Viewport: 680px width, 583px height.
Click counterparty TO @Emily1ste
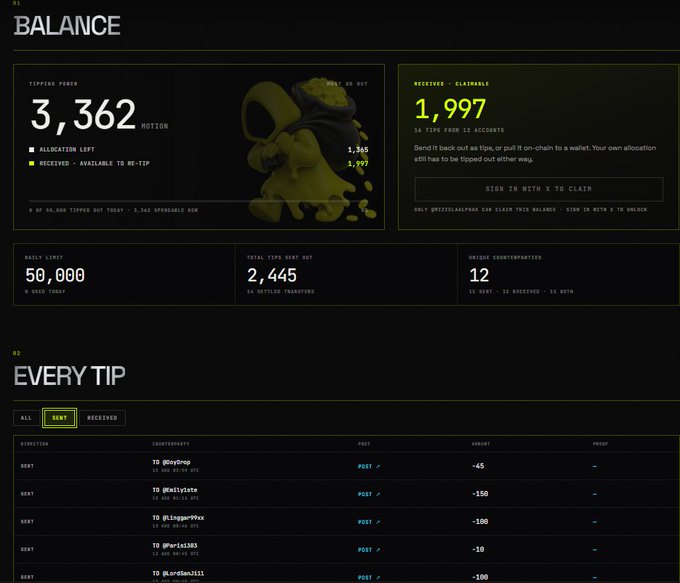pyautogui.click(x=175, y=490)
